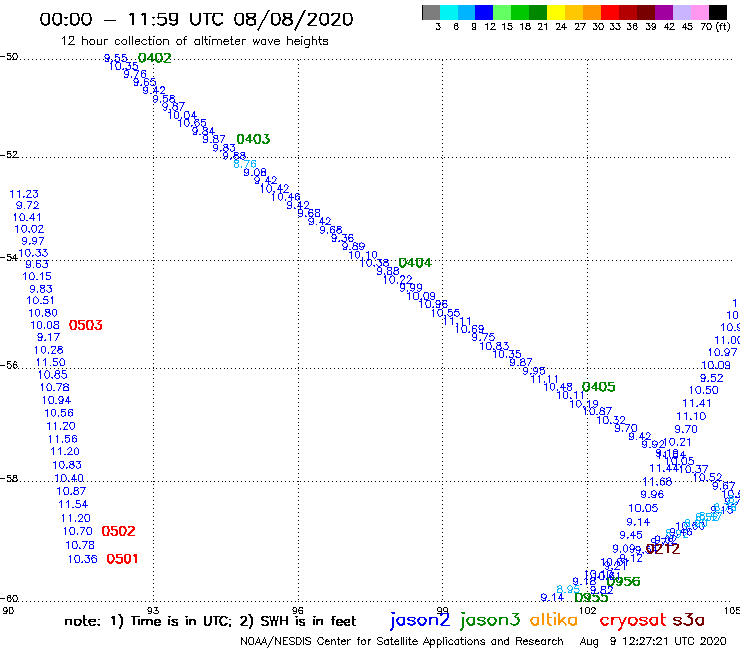Select the cryosat satellite legend label
The width and height of the screenshot is (740, 650).
[632, 620]
